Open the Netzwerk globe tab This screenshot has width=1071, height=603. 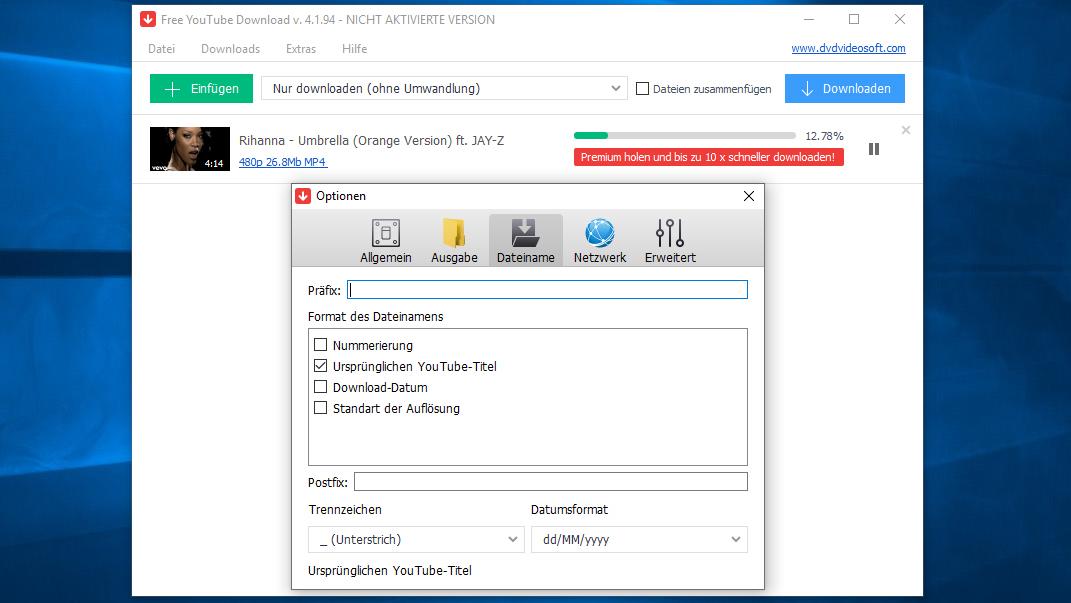point(600,240)
